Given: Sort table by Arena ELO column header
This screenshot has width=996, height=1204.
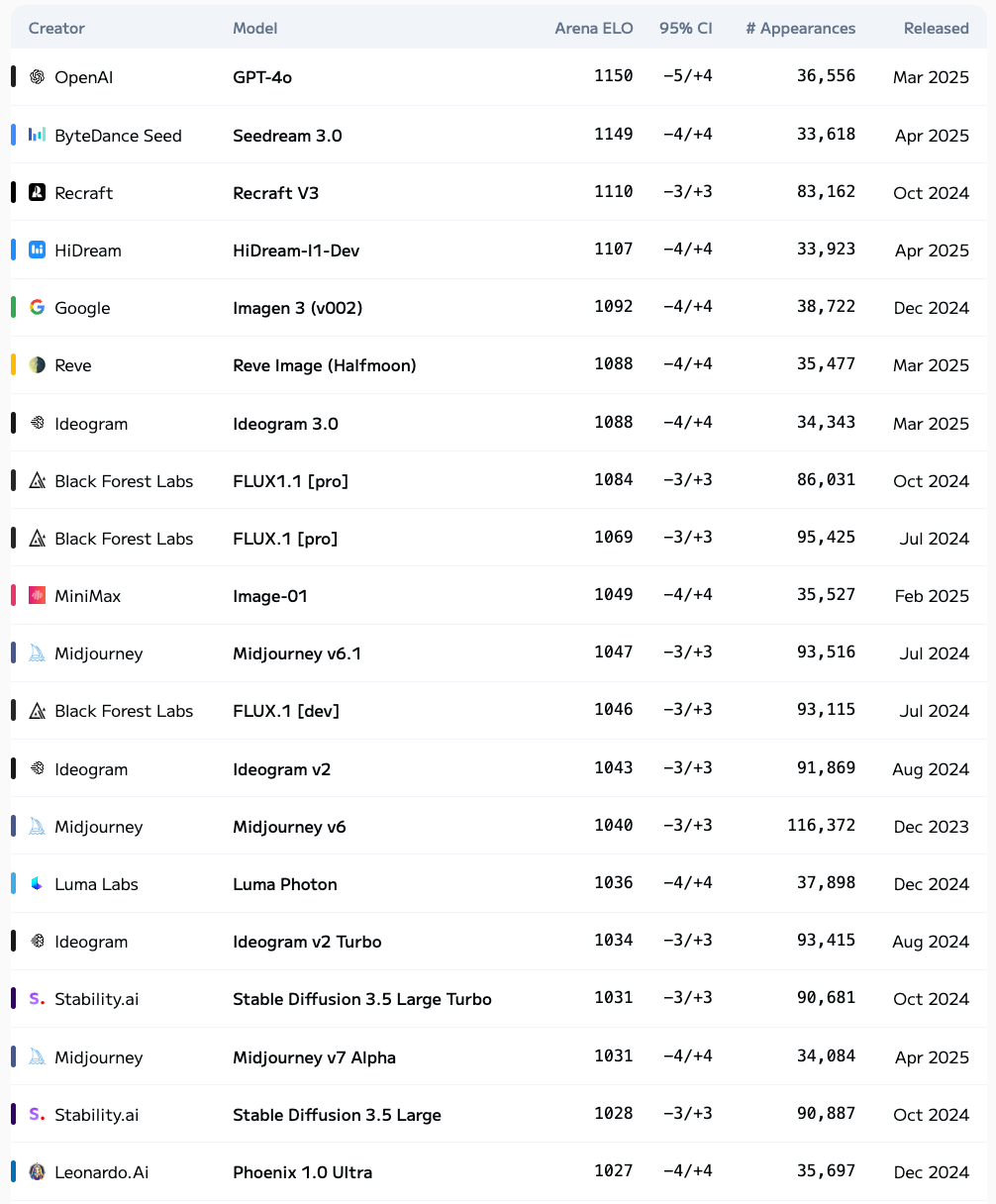Looking at the screenshot, I should (594, 28).
